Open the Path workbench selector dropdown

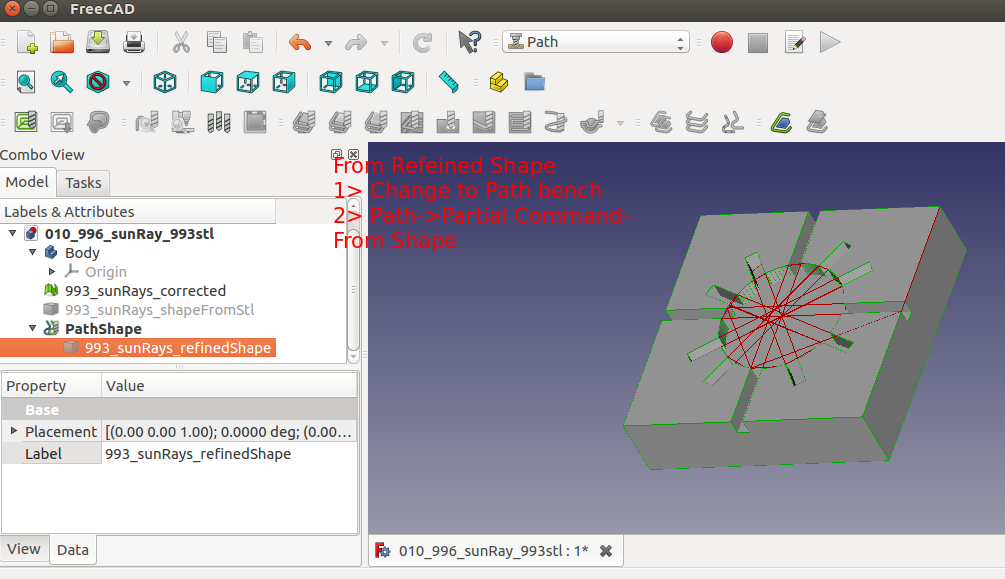coord(597,42)
